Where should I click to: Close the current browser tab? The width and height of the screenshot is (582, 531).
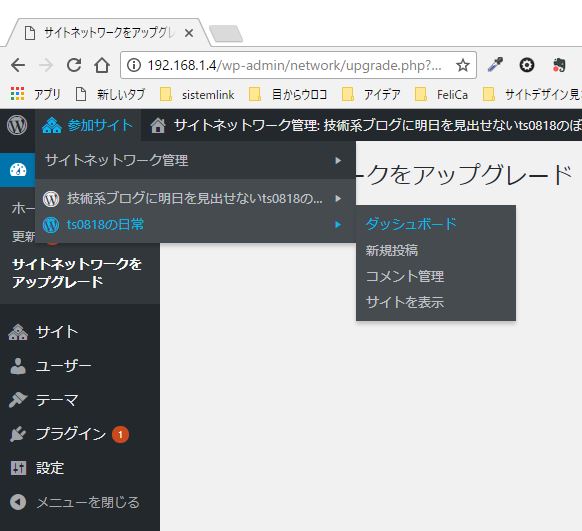tap(189, 33)
